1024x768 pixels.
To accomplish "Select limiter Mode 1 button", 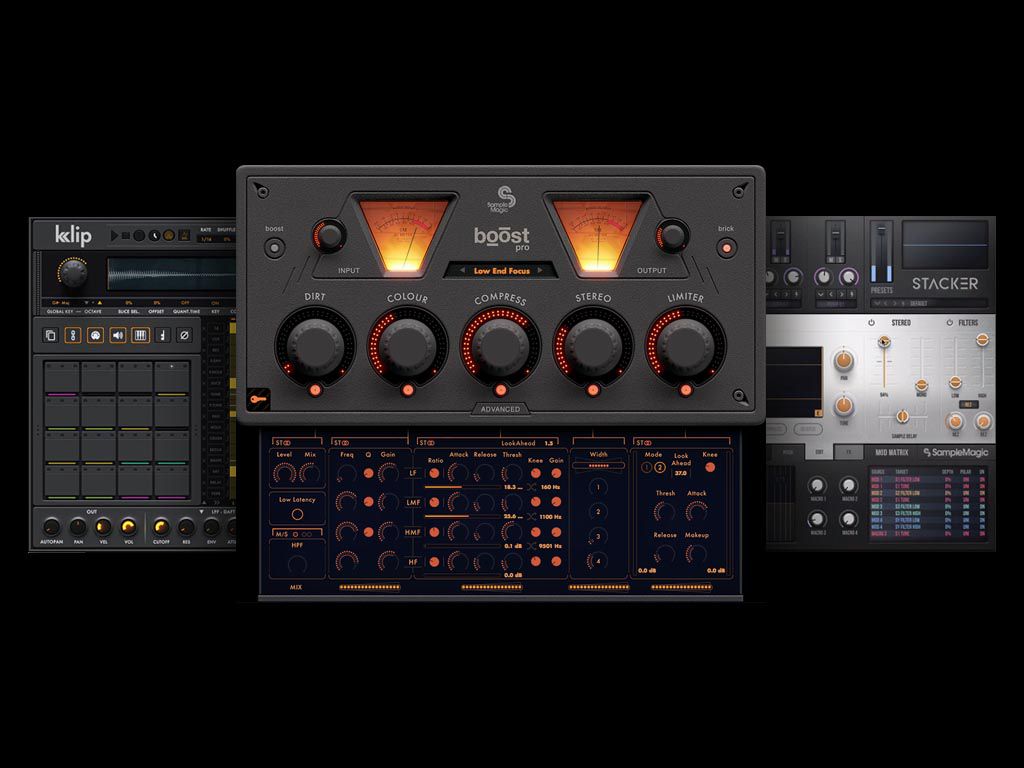I will (x=647, y=468).
